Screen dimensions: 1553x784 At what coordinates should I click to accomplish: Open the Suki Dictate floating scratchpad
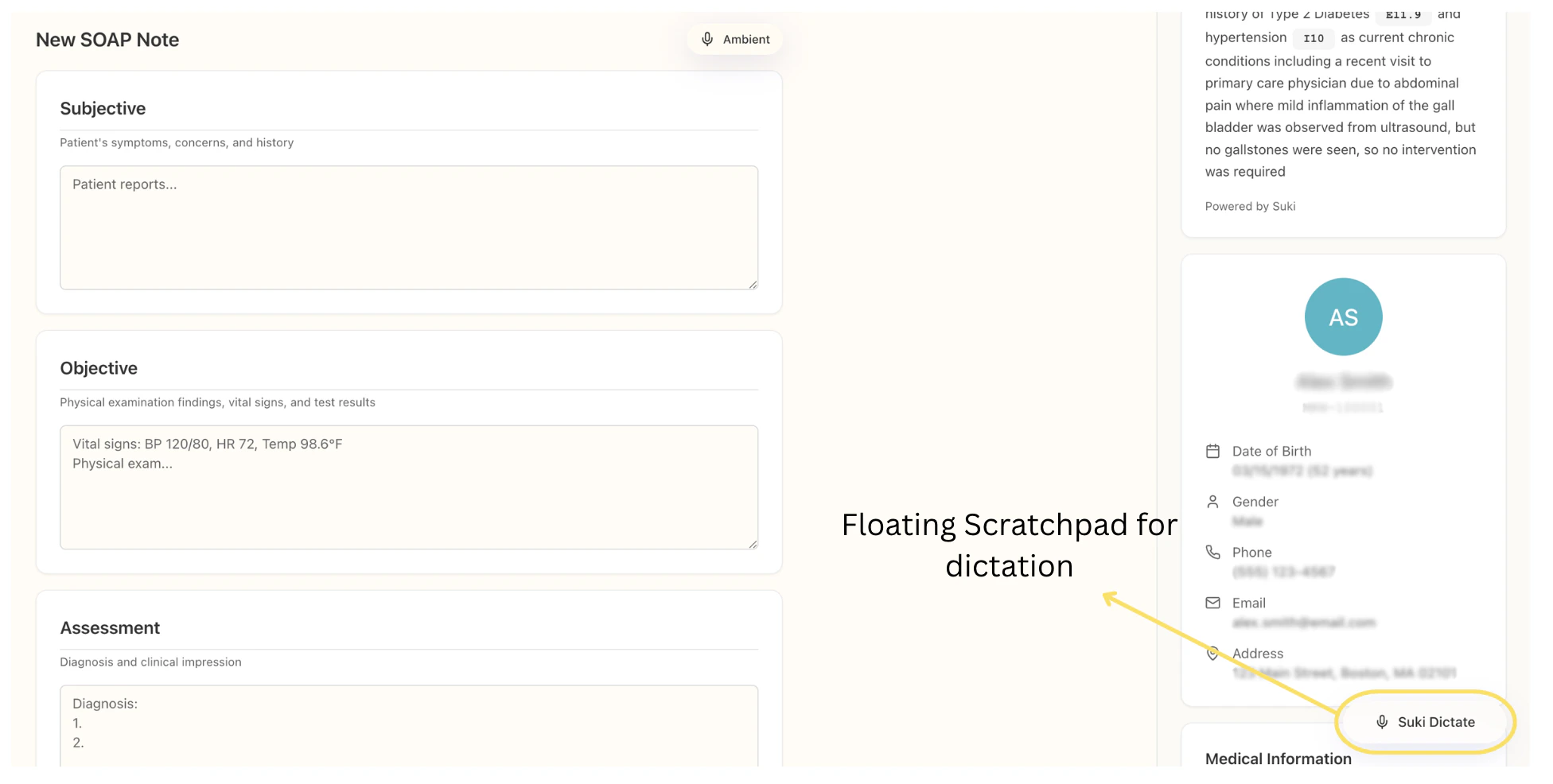(x=1424, y=721)
